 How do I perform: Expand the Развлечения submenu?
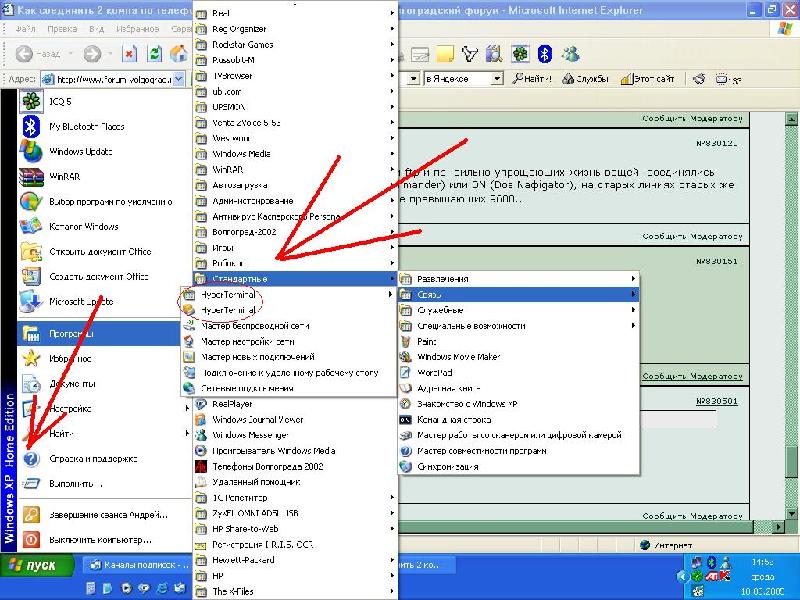(519, 279)
